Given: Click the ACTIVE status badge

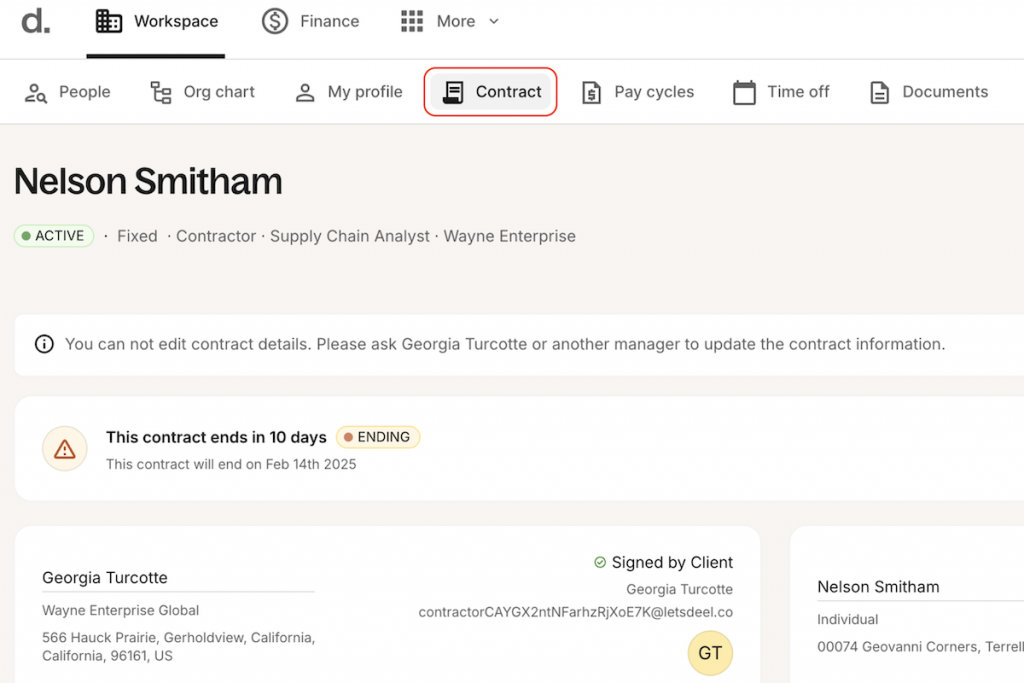Looking at the screenshot, I should tap(54, 236).
